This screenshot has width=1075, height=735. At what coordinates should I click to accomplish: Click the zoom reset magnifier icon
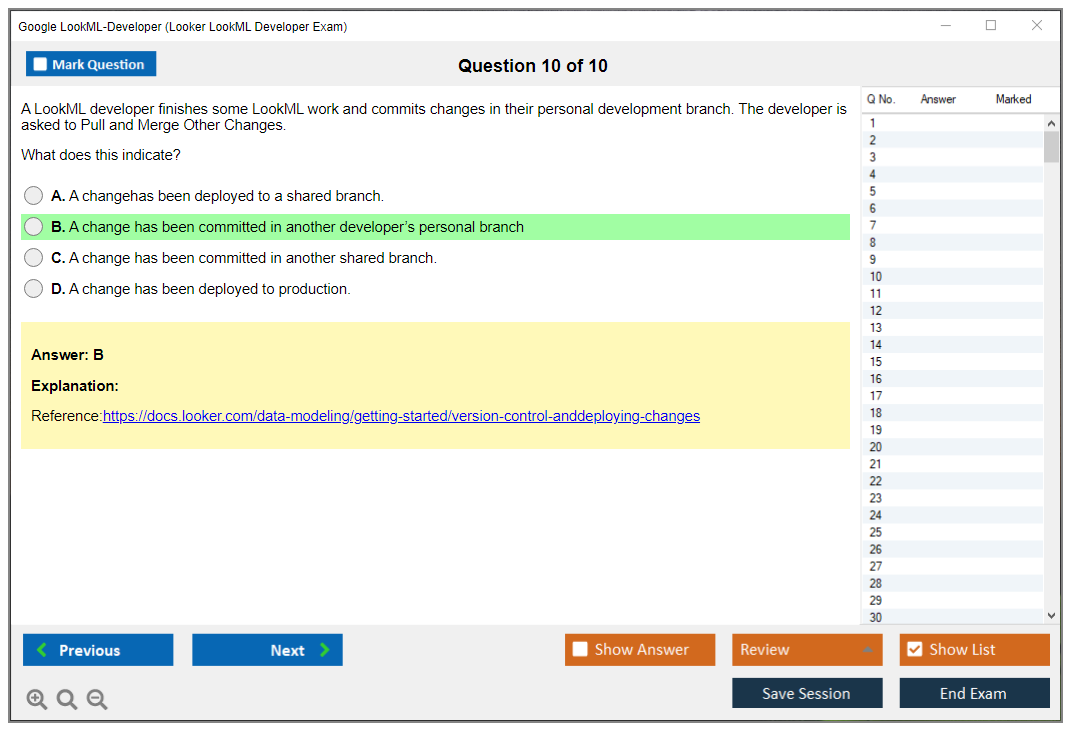67,700
